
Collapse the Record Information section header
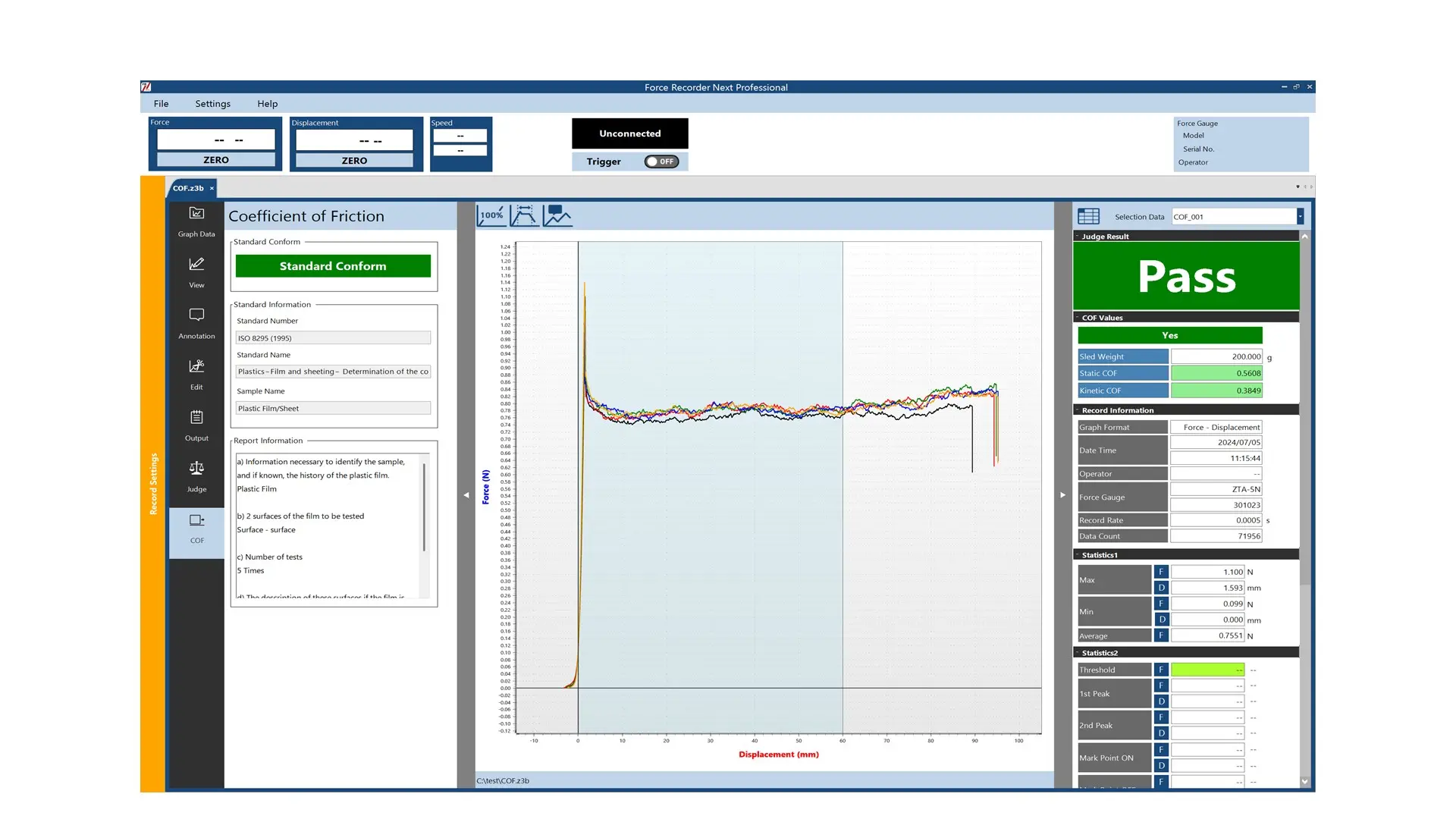point(1077,410)
